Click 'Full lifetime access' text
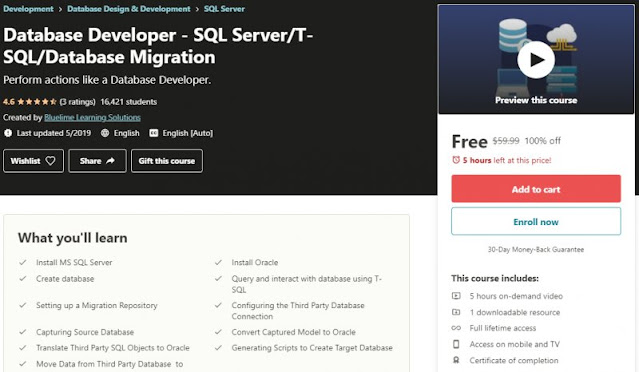Image resolution: width=639 pixels, height=372 pixels. click(502, 328)
